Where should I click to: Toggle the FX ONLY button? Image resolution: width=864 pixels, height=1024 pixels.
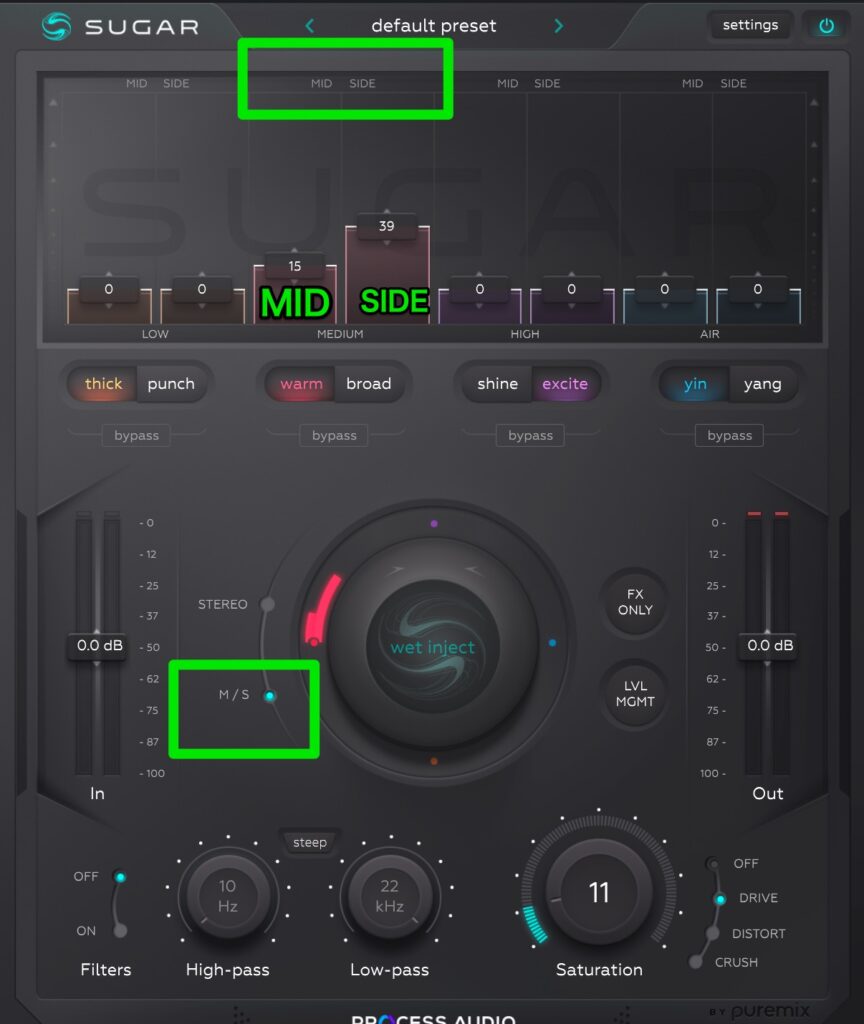[635, 602]
